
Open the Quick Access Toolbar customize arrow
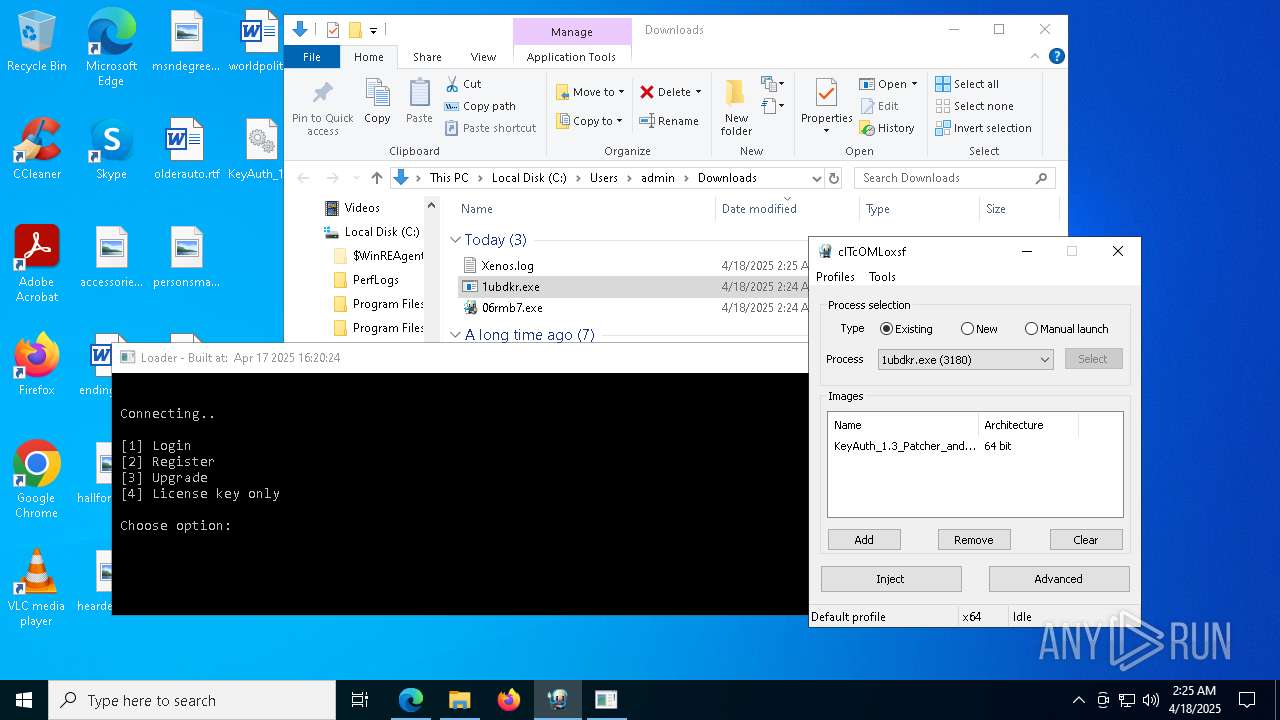(373, 30)
